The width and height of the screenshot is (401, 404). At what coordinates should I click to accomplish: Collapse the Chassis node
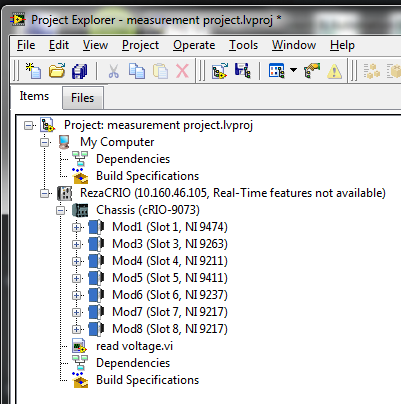tap(60, 211)
